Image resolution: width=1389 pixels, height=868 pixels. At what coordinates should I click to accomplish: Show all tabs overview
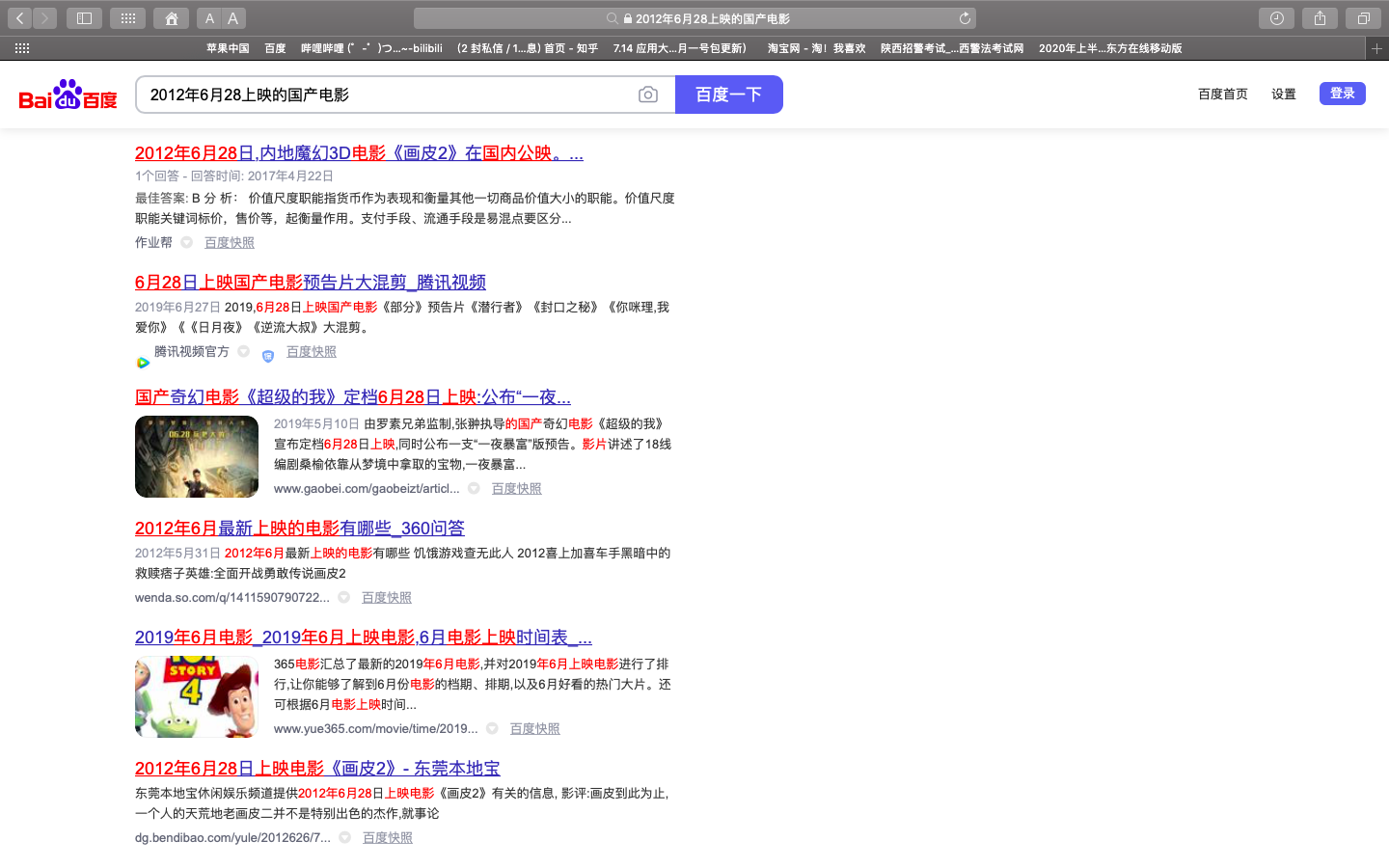[1363, 18]
